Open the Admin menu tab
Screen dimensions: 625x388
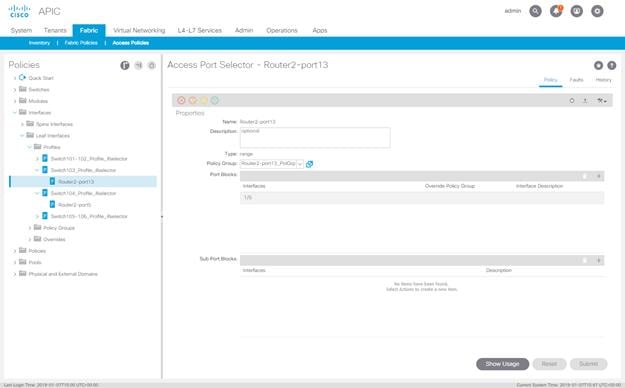pos(244,30)
